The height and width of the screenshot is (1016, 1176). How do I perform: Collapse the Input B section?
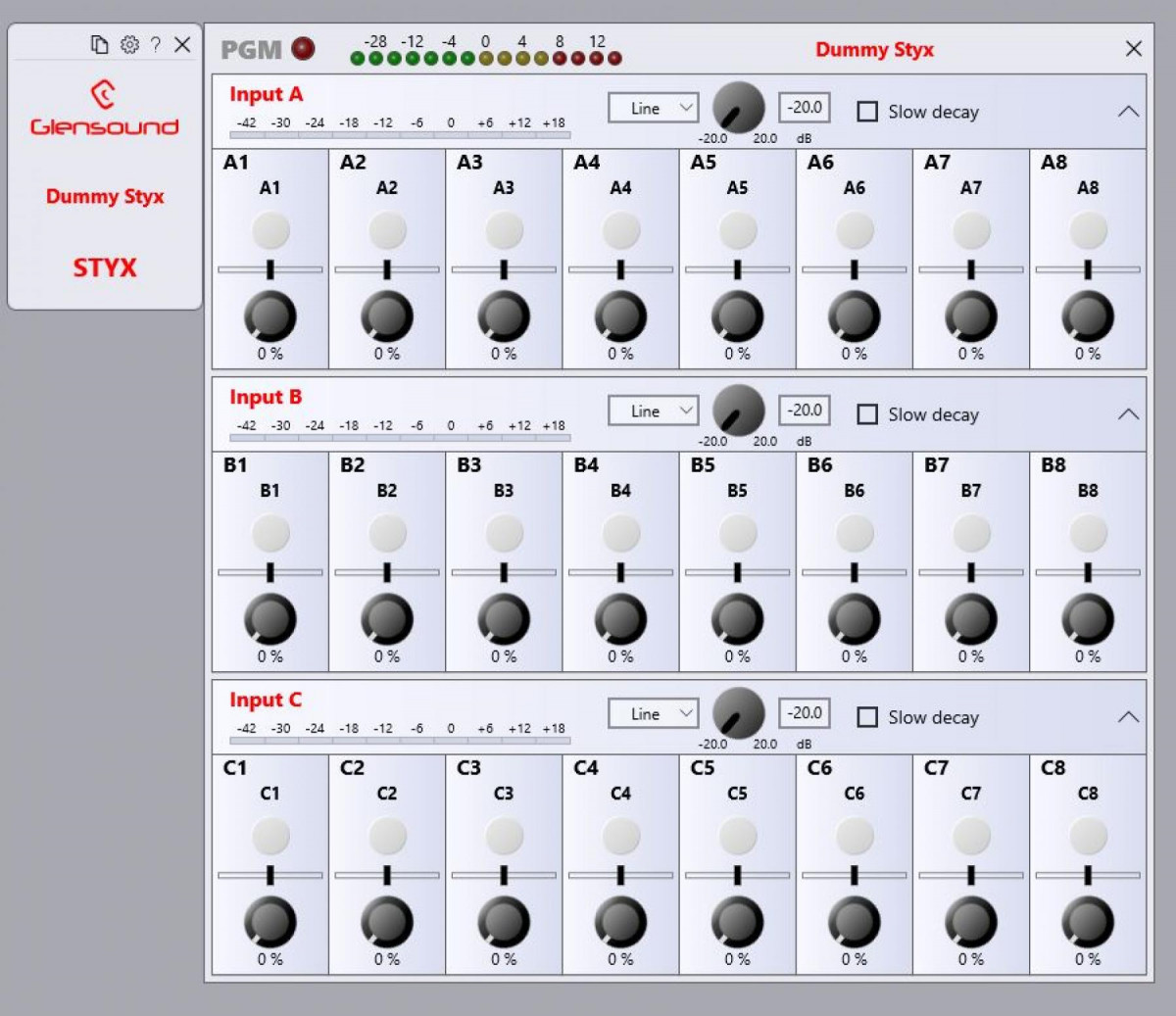point(1128,414)
